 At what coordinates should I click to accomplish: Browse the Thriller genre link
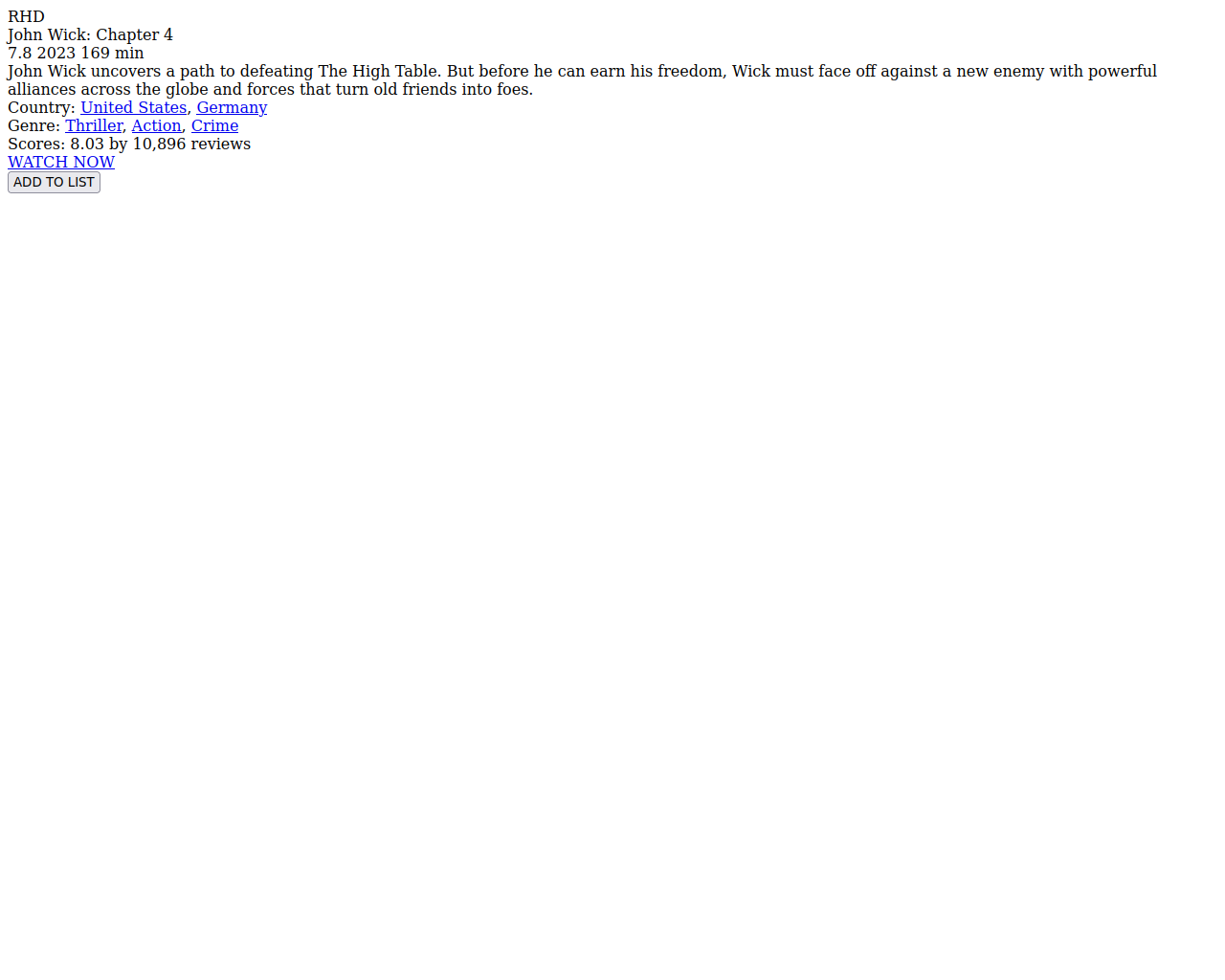[94, 126]
